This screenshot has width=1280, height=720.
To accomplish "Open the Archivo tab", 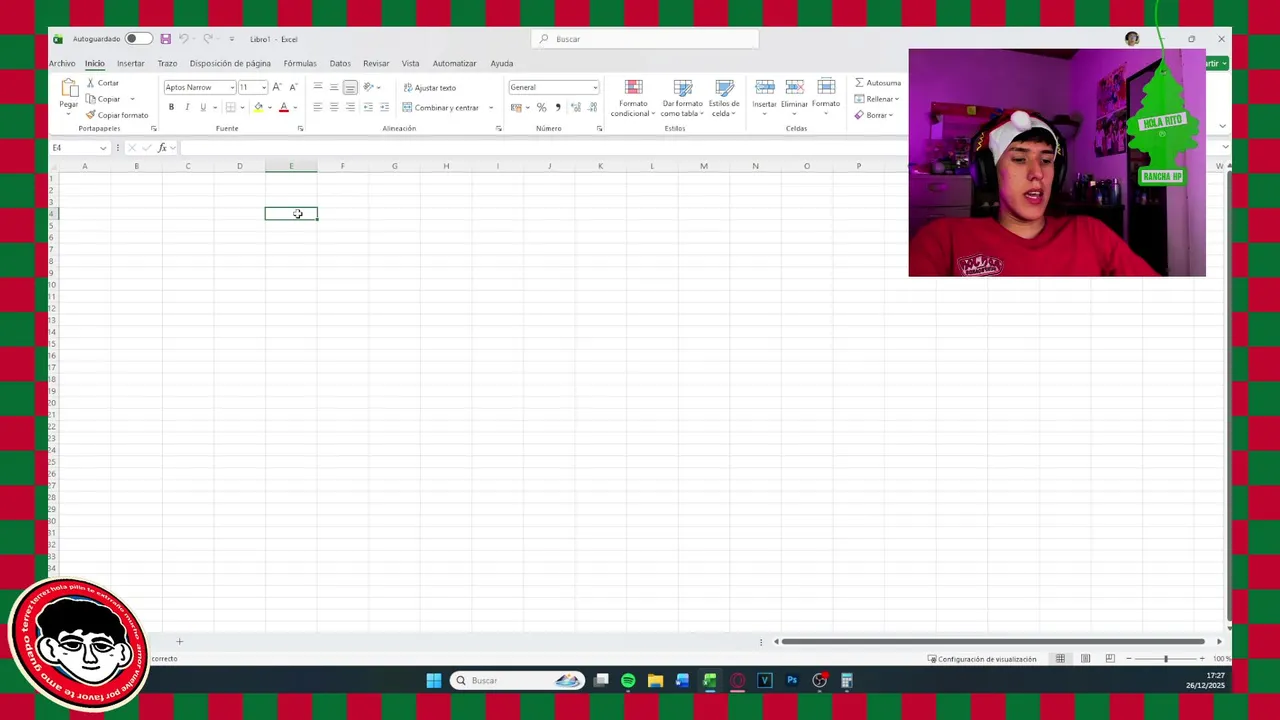I will click(62, 63).
